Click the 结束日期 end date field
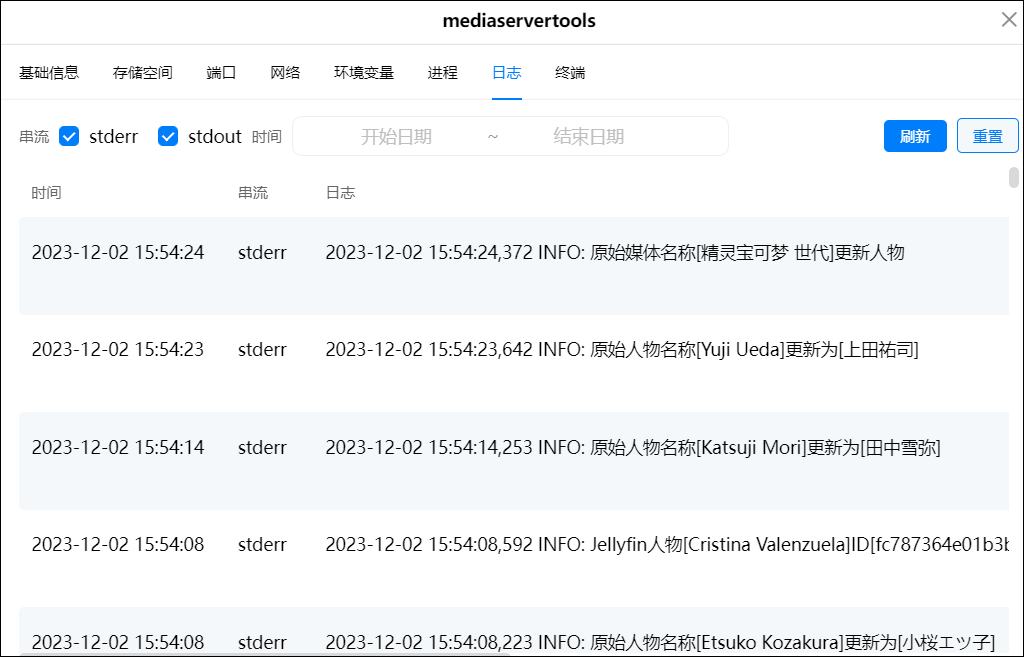Image resolution: width=1024 pixels, height=657 pixels. (x=589, y=136)
